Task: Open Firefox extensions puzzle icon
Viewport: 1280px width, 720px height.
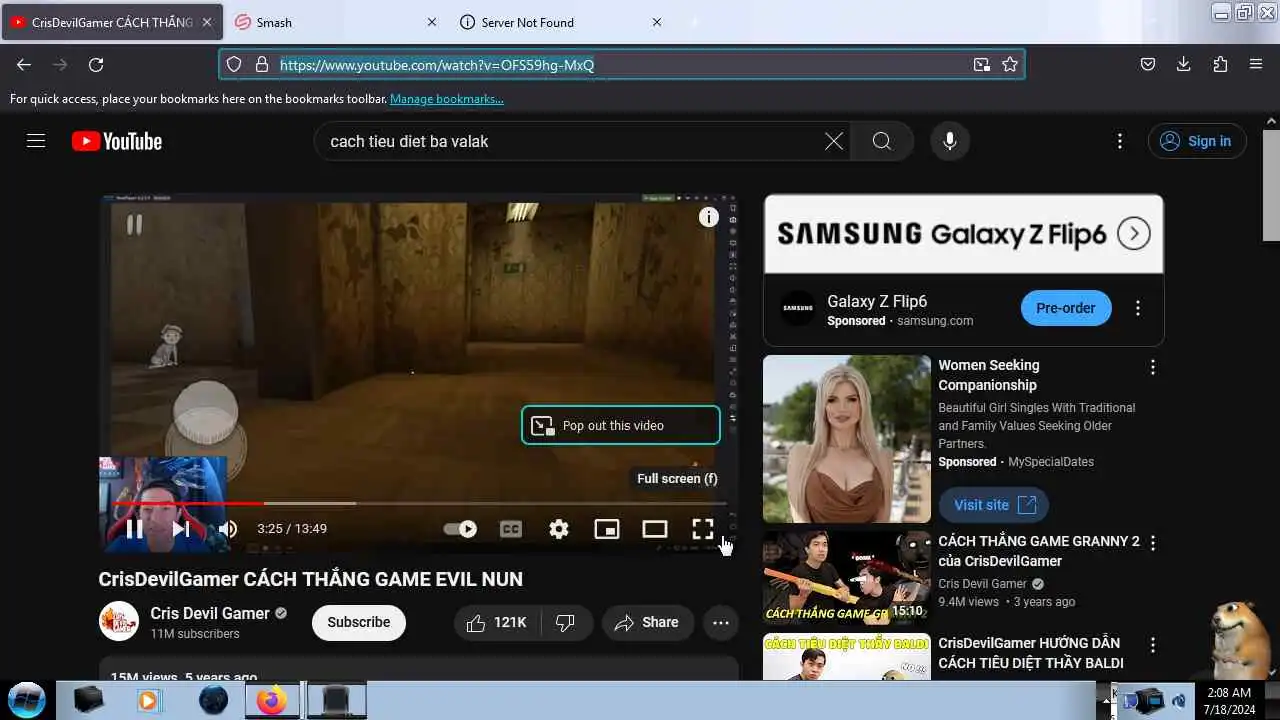Action: click(x=1220, y=64)
